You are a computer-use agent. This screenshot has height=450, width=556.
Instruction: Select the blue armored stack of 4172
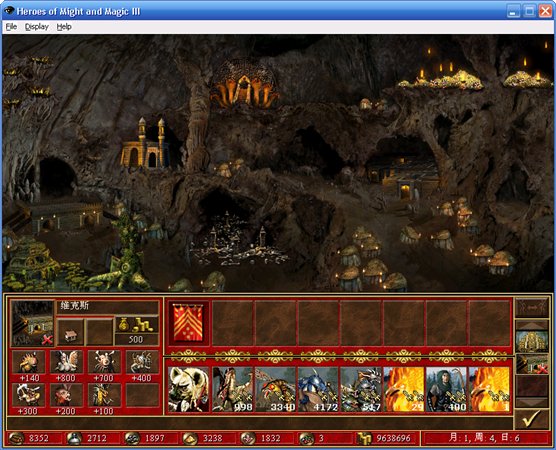(x=318, y=389)
